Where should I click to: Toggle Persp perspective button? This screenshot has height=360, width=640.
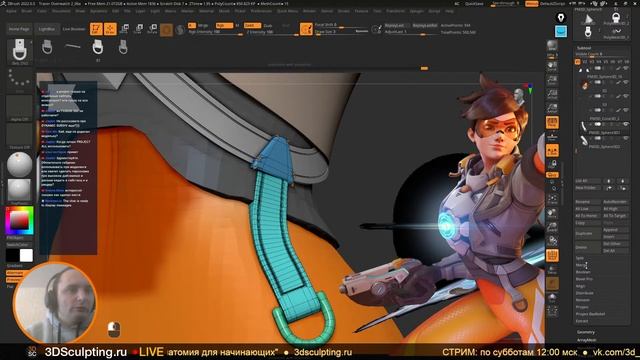552,122
